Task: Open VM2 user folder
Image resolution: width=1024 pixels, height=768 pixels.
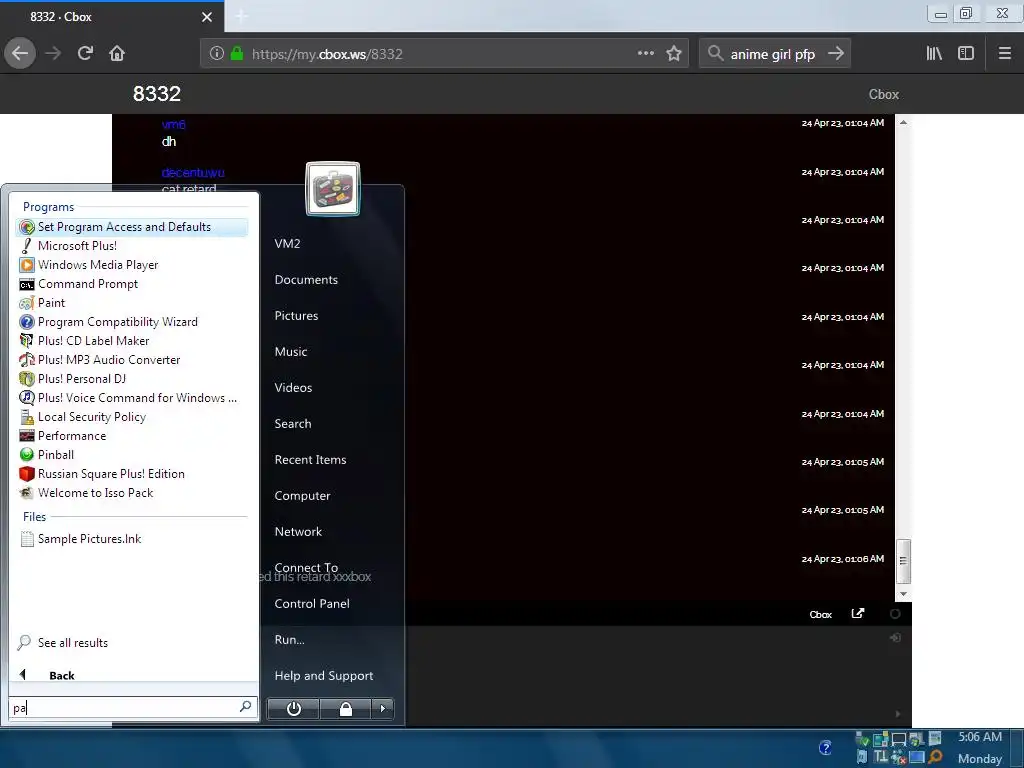Action: pos(287,244)
